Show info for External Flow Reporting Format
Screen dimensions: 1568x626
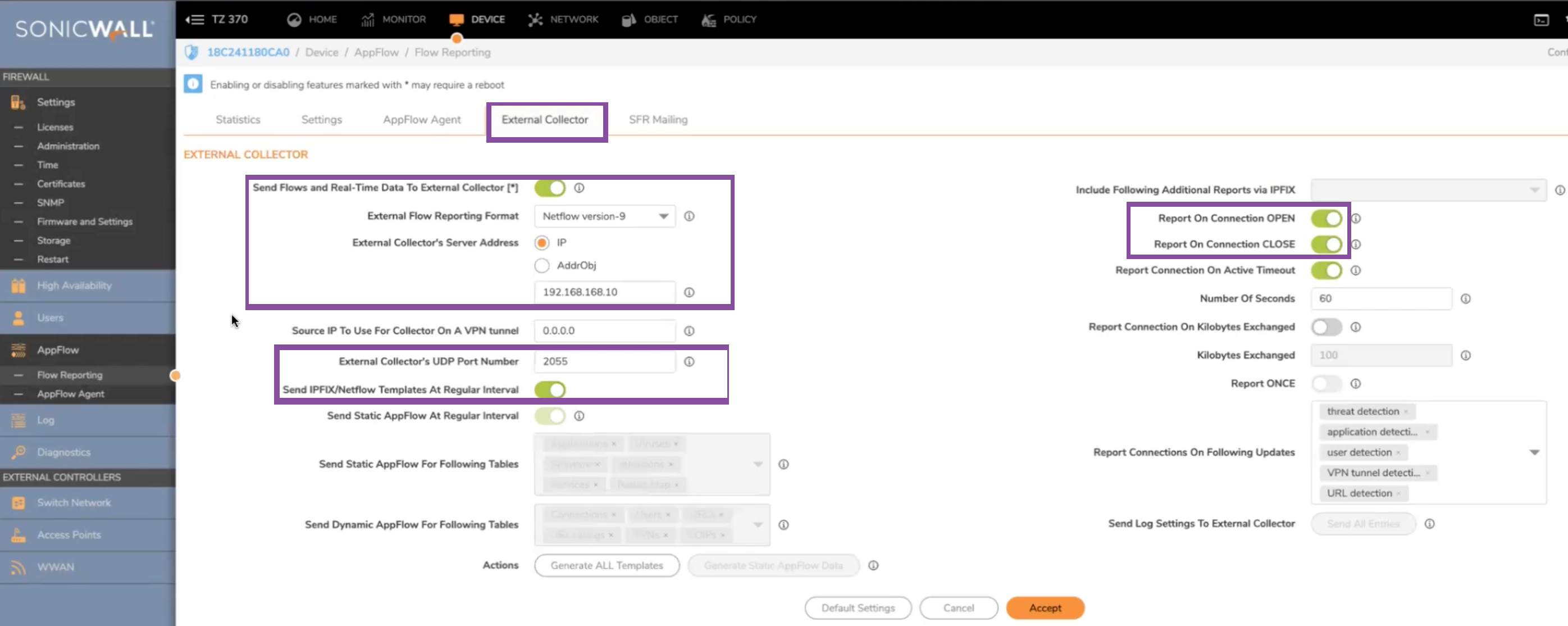click(689, 216)
